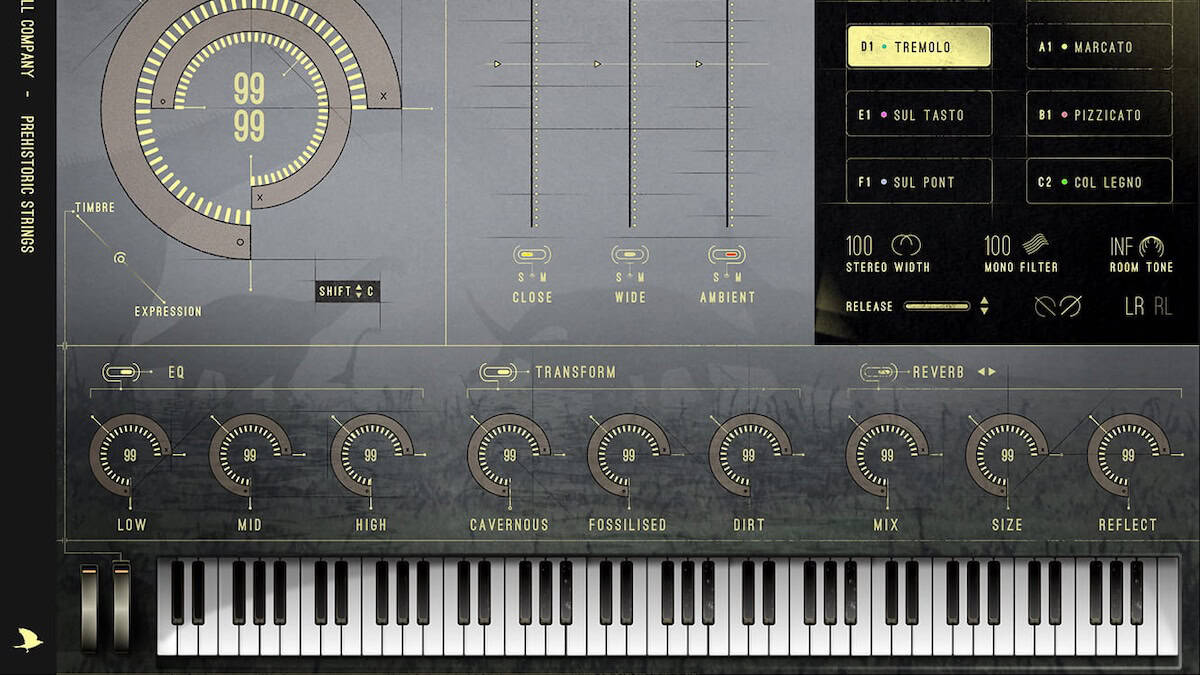Click the X marker on the outer ring
1200x675 pixels.
tap(383, 96)
